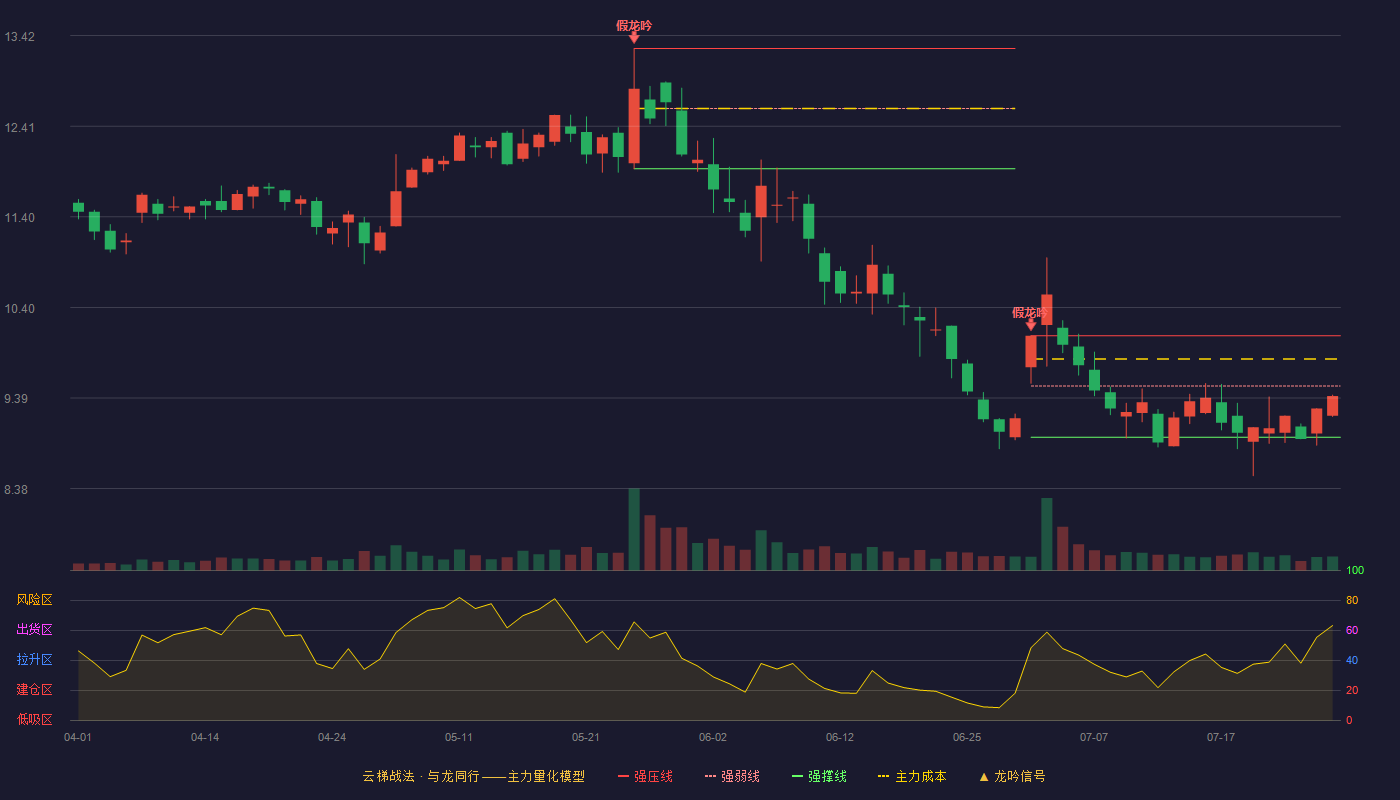Image resolution: width=1400 pixels, height=800 pixels.
Task: Toggle the 强压线 legend item
Action: click(645, 776)
